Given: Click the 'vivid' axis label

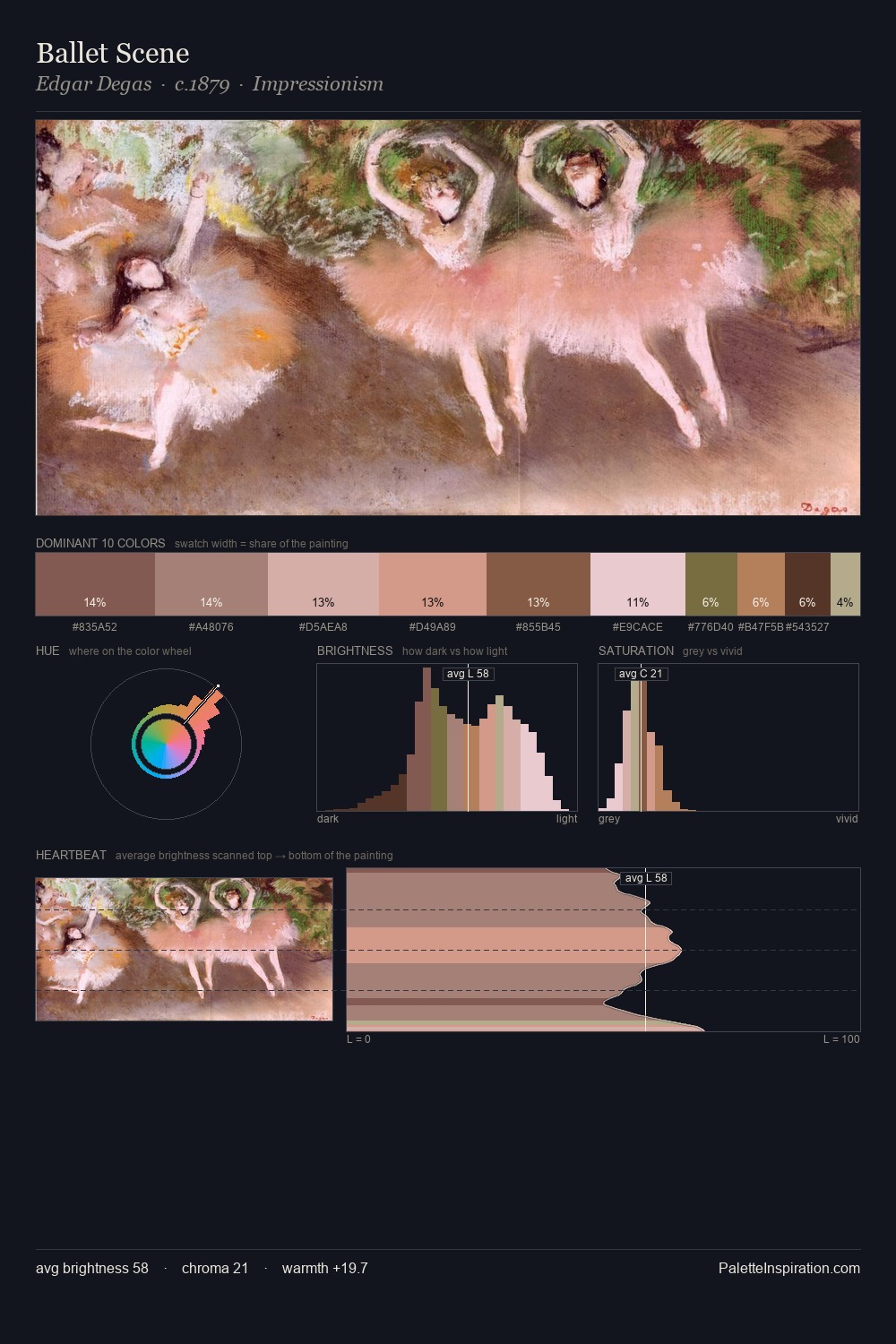Looking at the screenshot, I should [847, 819].
